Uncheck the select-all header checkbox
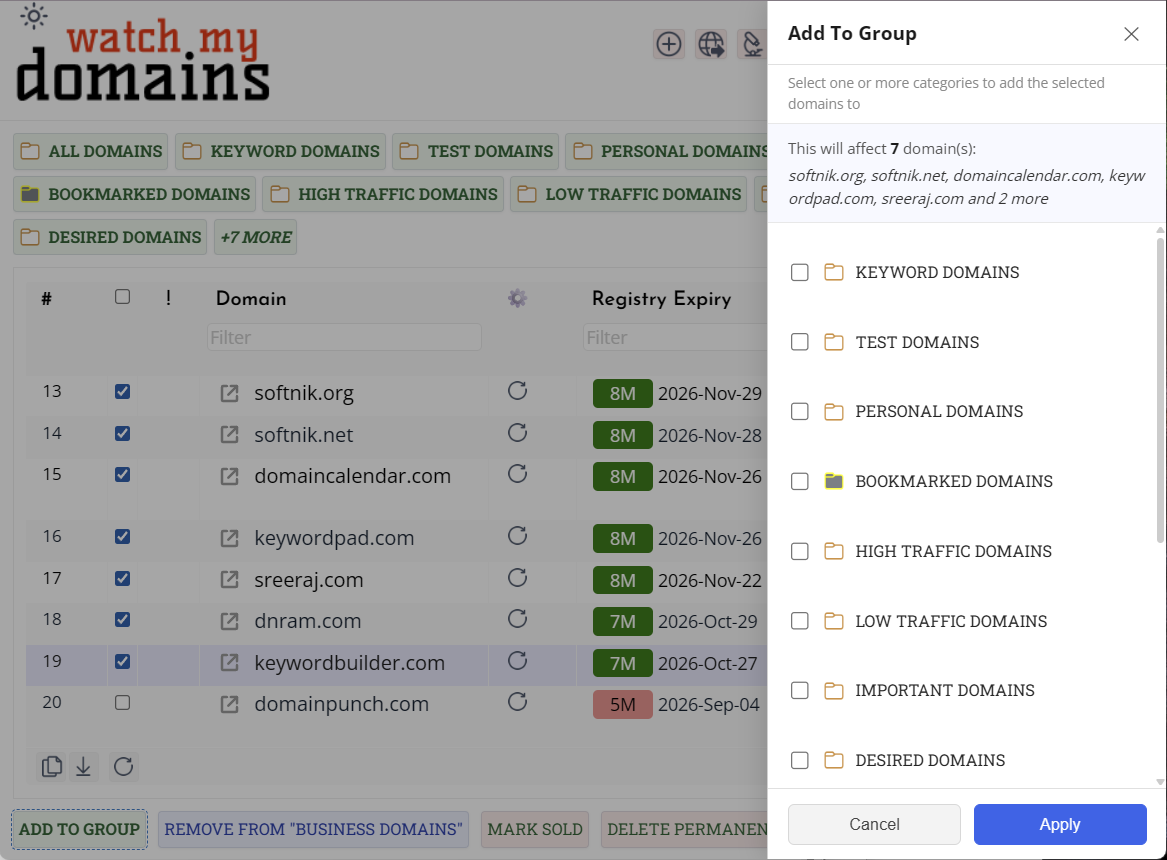 [122, 297]
